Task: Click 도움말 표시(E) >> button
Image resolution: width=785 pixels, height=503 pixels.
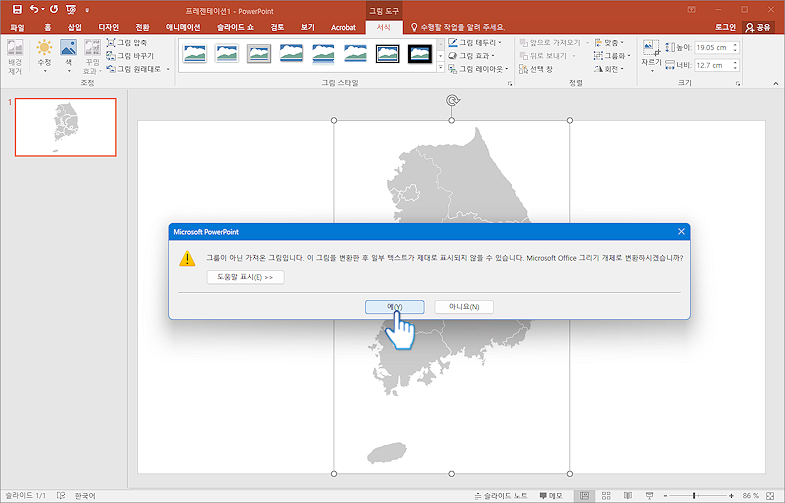Action: 245,277
